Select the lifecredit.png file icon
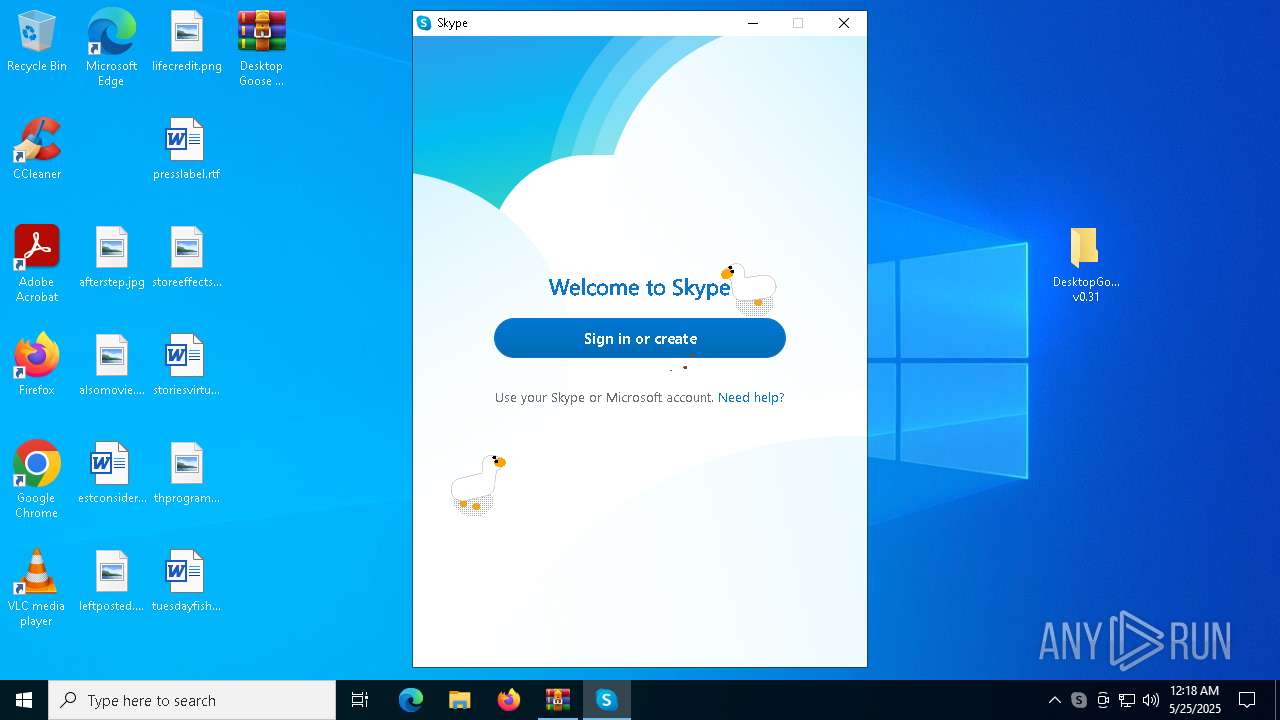1280x720 pixels. (x=187, y=42)
